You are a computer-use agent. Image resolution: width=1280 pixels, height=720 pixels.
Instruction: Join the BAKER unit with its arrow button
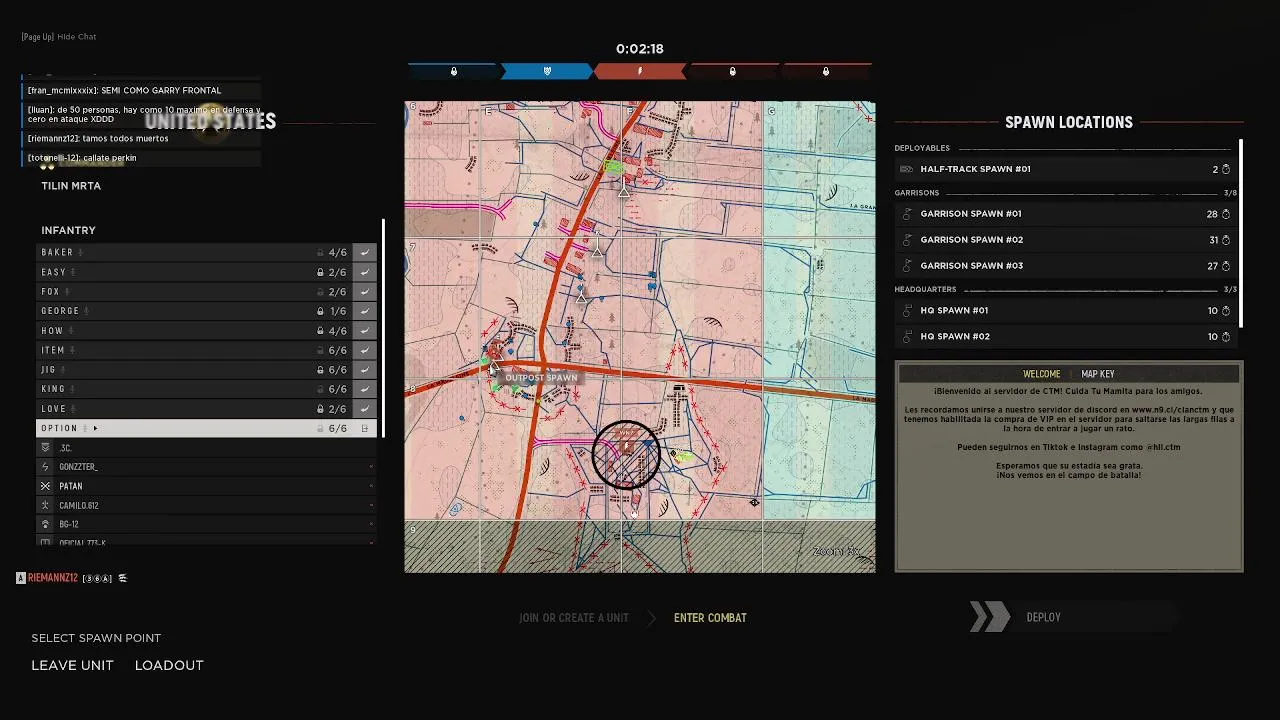point(365,253)
